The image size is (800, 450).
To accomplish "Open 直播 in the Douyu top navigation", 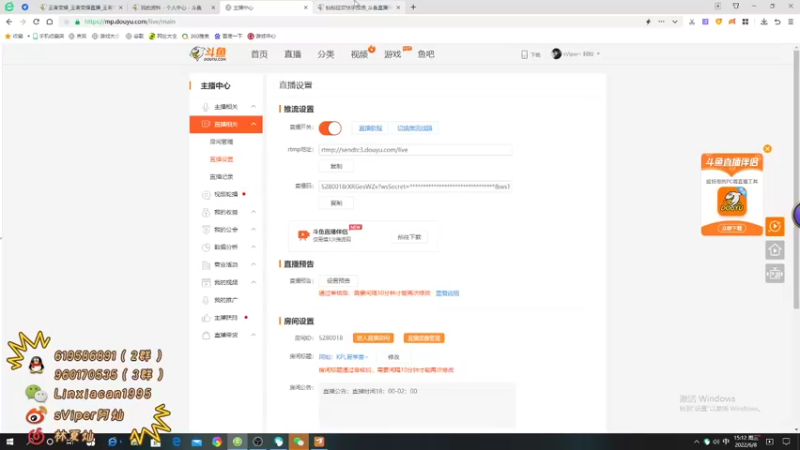I will (x=292, y=54).
